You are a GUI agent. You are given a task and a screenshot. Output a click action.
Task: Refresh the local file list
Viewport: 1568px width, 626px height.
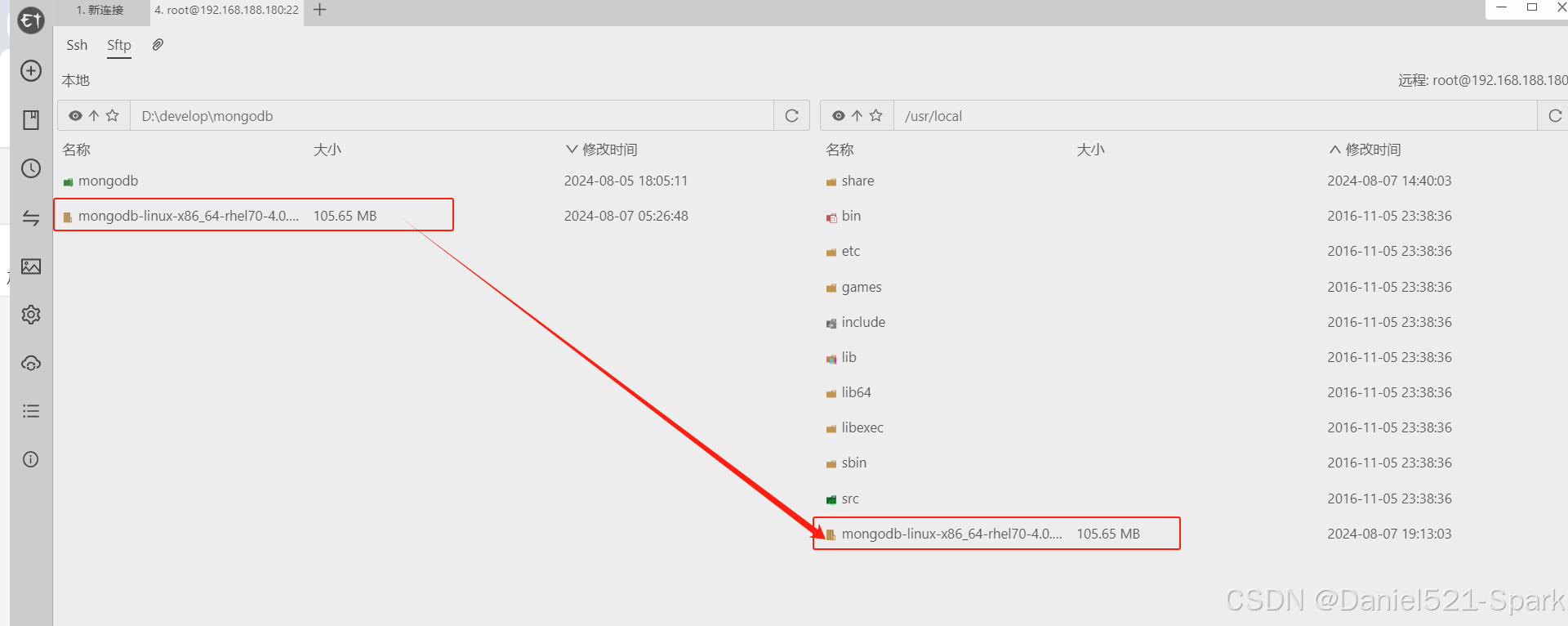[791, 116]
